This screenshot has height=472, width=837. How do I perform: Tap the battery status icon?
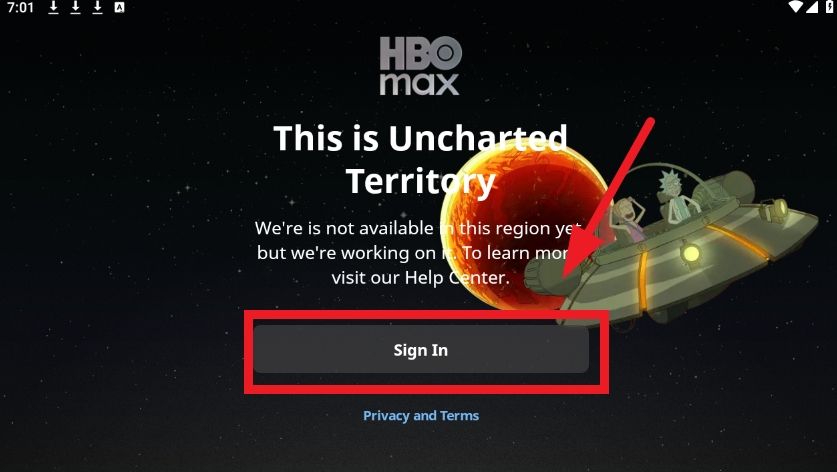point(830,7)
